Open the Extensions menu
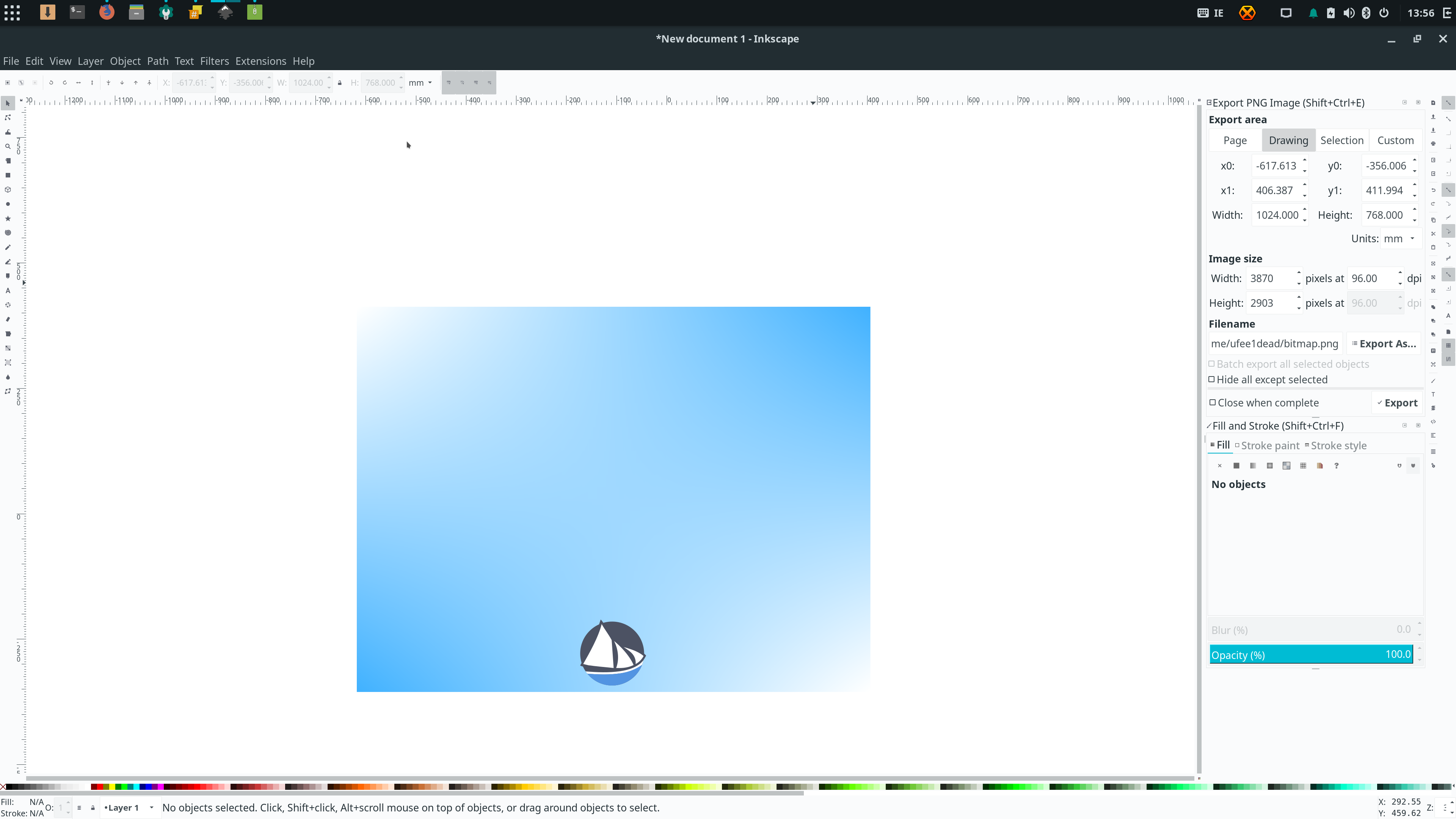This screenshot has height=819, width=1456. tap(260, 61)
